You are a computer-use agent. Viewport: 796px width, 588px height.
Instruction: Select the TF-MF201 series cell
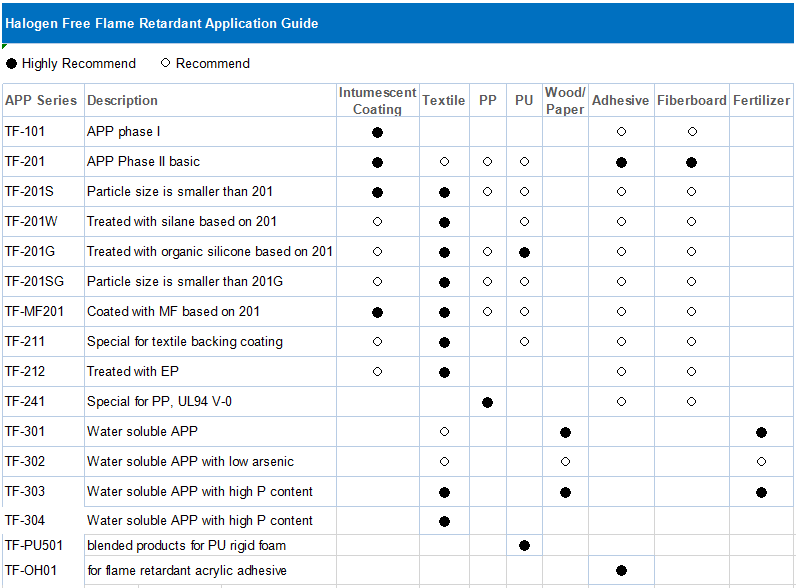[34, 311]
